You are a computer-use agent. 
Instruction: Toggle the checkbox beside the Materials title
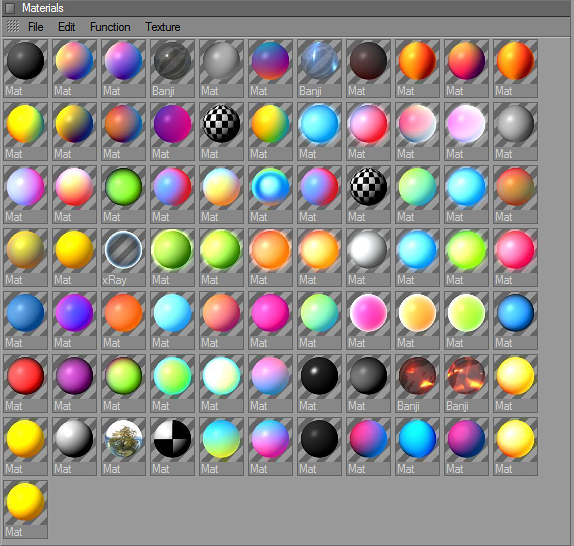point(10,8)
